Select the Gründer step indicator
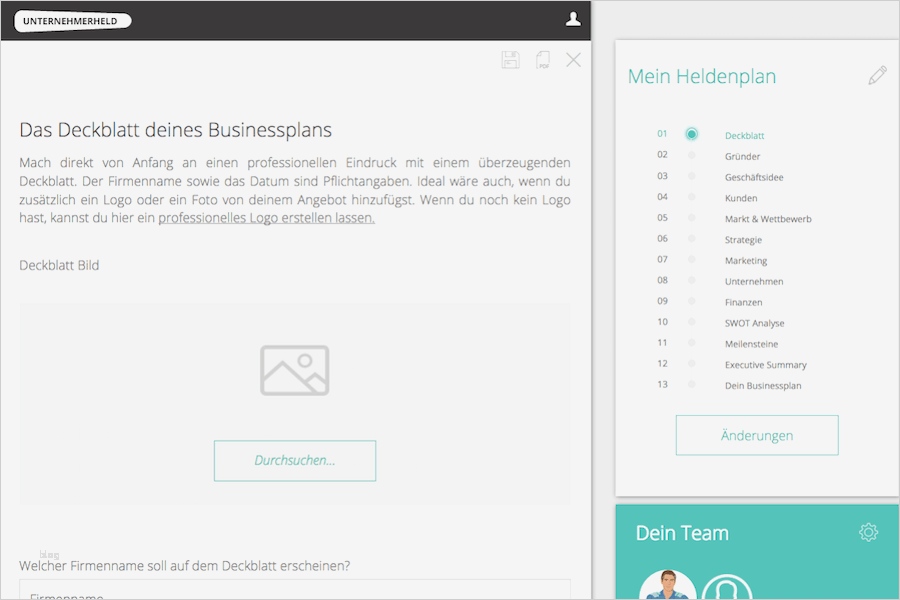Viewport: 900px width, 600px height. point(691,156)
